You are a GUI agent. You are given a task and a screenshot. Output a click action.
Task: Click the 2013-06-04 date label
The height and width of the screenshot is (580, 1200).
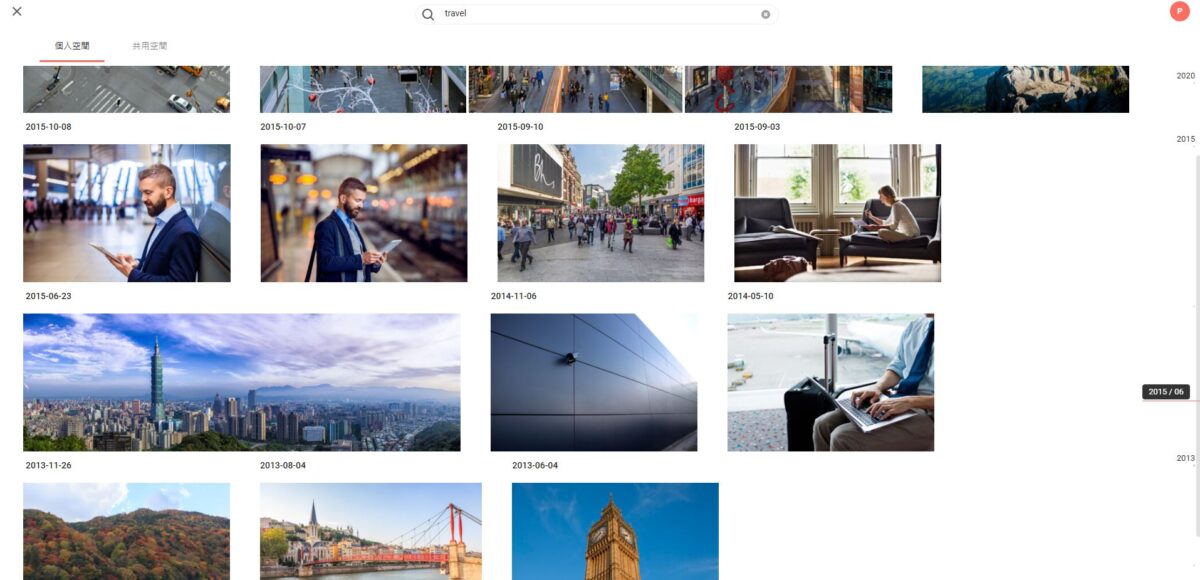(x=535, y=465)
